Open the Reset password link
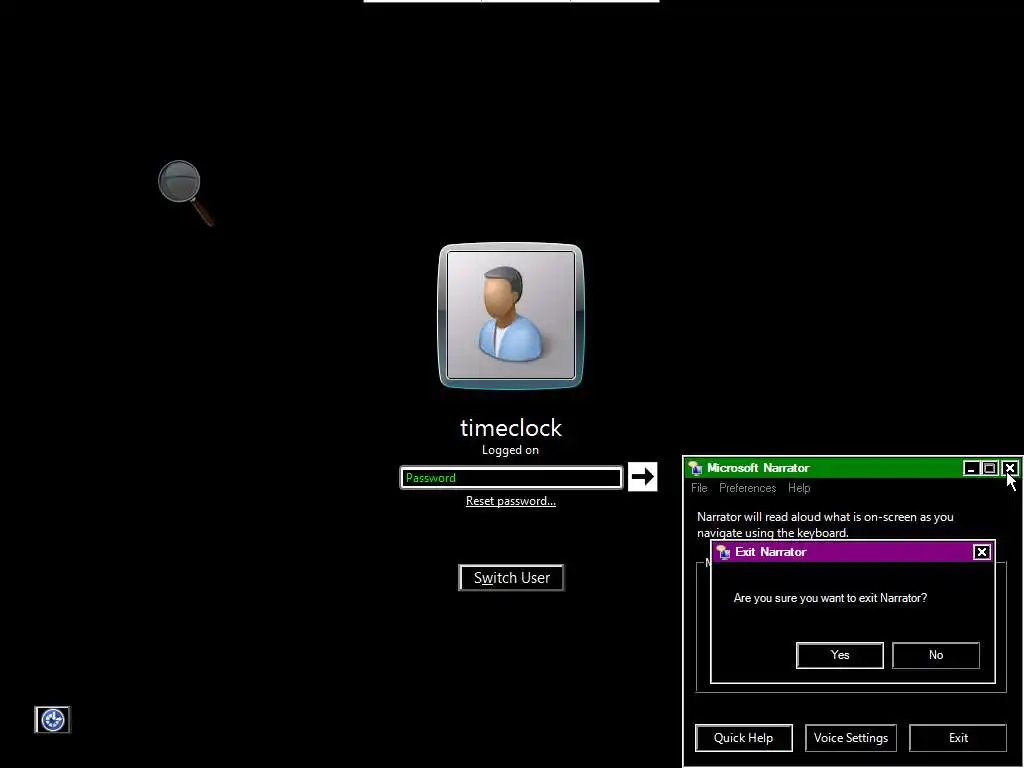This screenshot has height=768, width=1024. point(511,501)
